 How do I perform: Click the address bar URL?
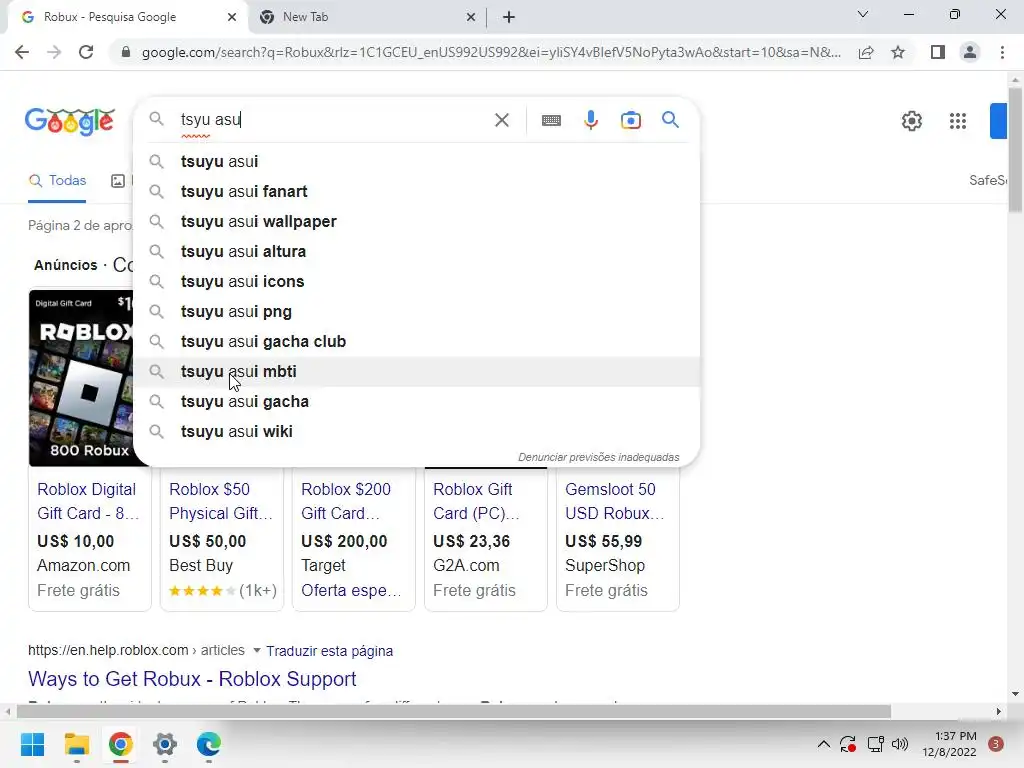click(x=491, y=52)
